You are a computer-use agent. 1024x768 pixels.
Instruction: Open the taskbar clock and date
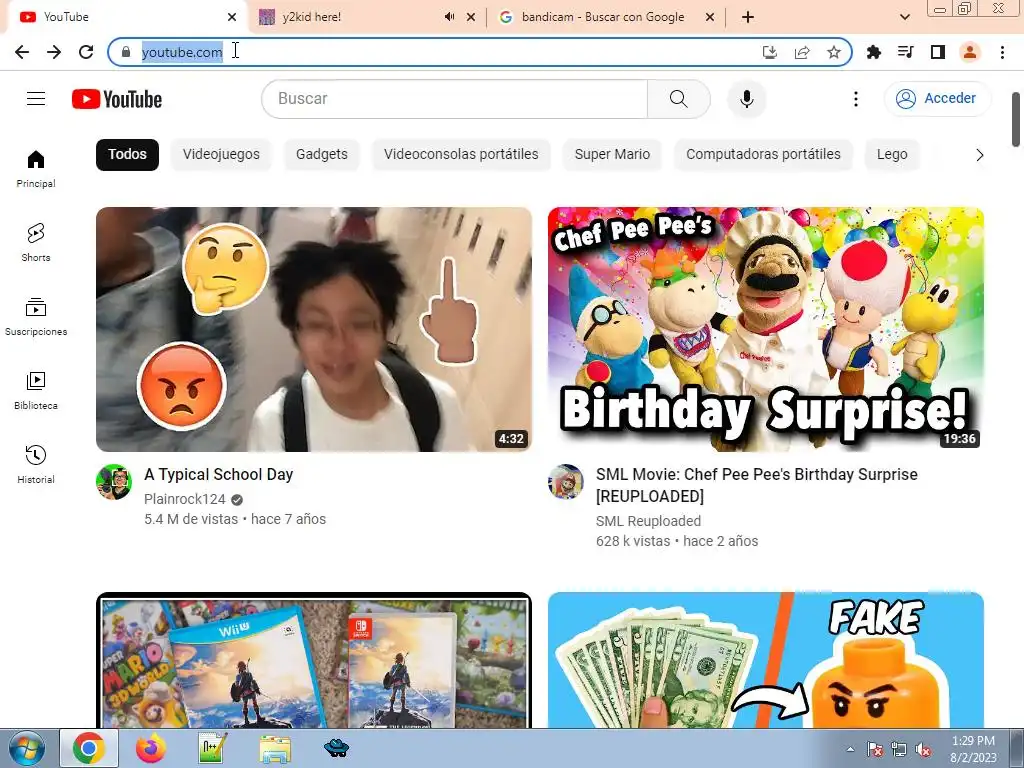click(x=973, y=749)
